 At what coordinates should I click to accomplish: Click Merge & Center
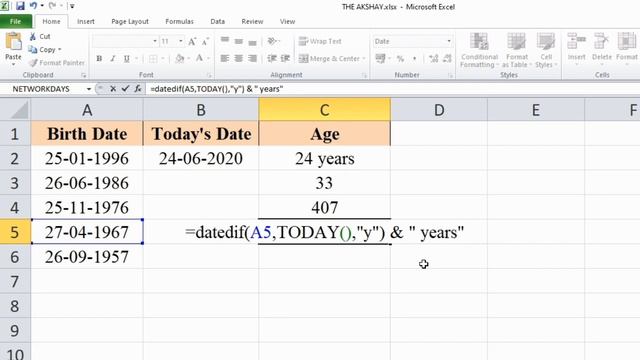[329, 59]
